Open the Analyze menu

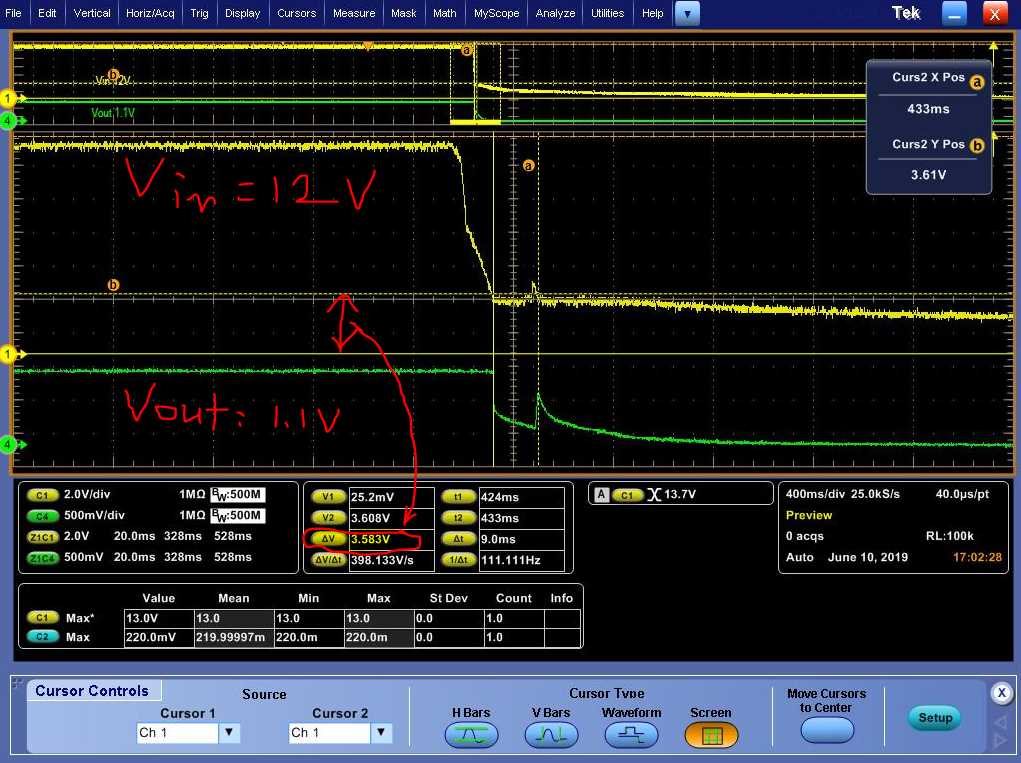point(555,13)
